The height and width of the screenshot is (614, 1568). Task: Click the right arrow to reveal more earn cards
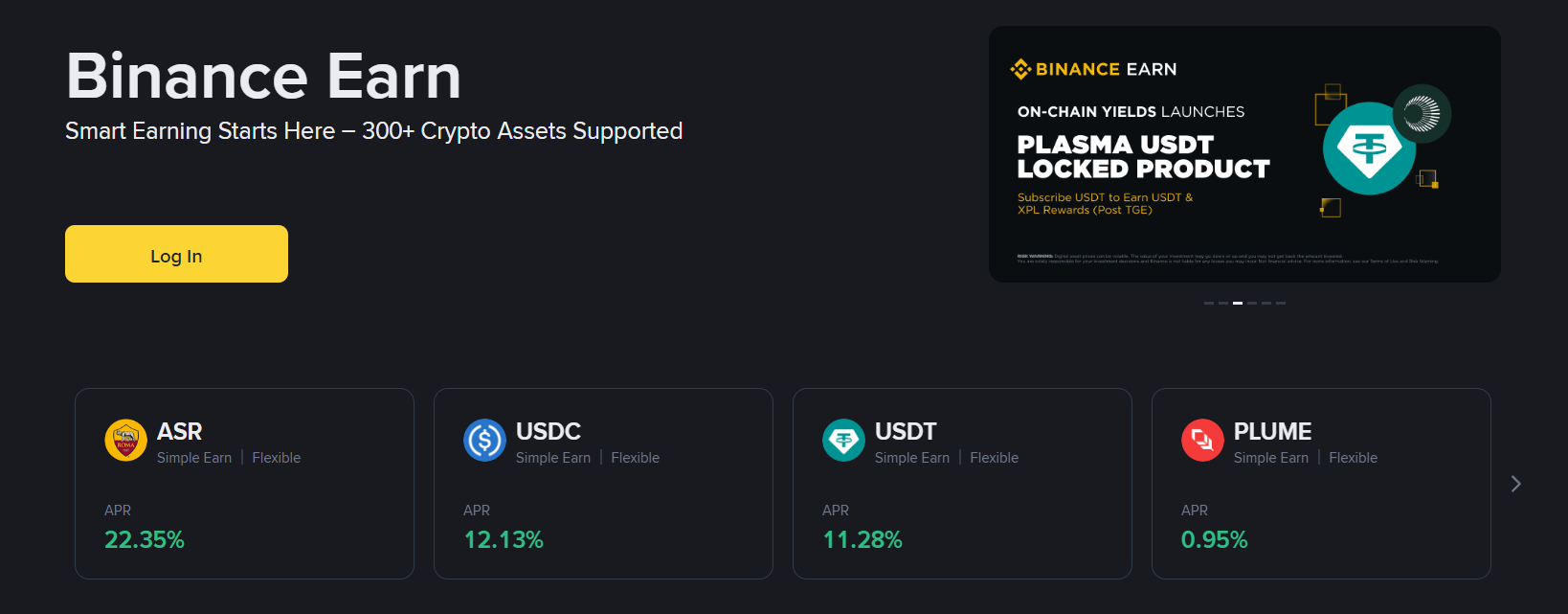click(x=1515, y=484)
